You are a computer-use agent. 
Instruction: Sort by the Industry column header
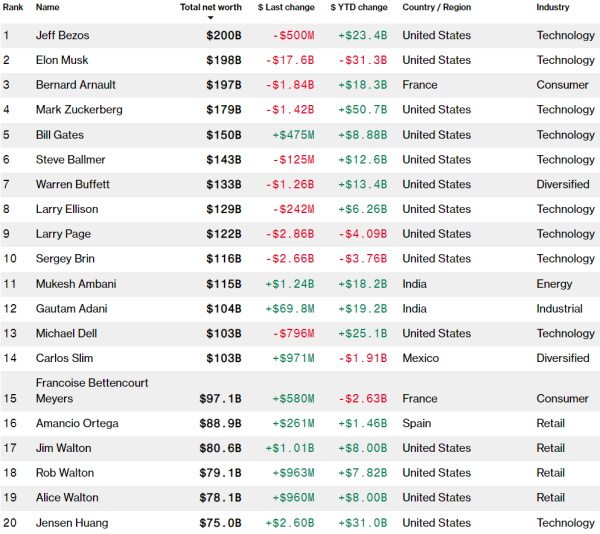(553, 7)
